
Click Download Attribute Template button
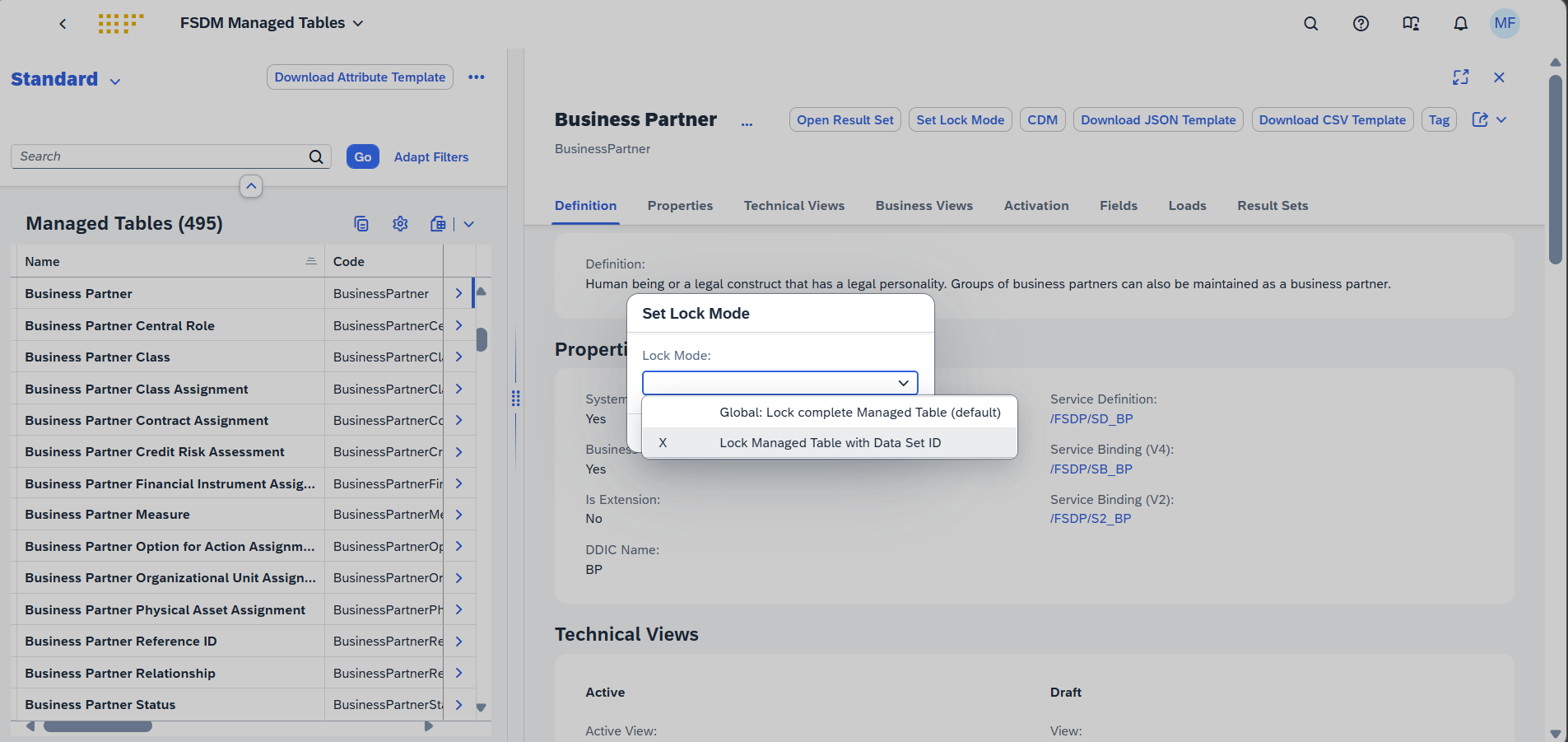tap(360, 77)
